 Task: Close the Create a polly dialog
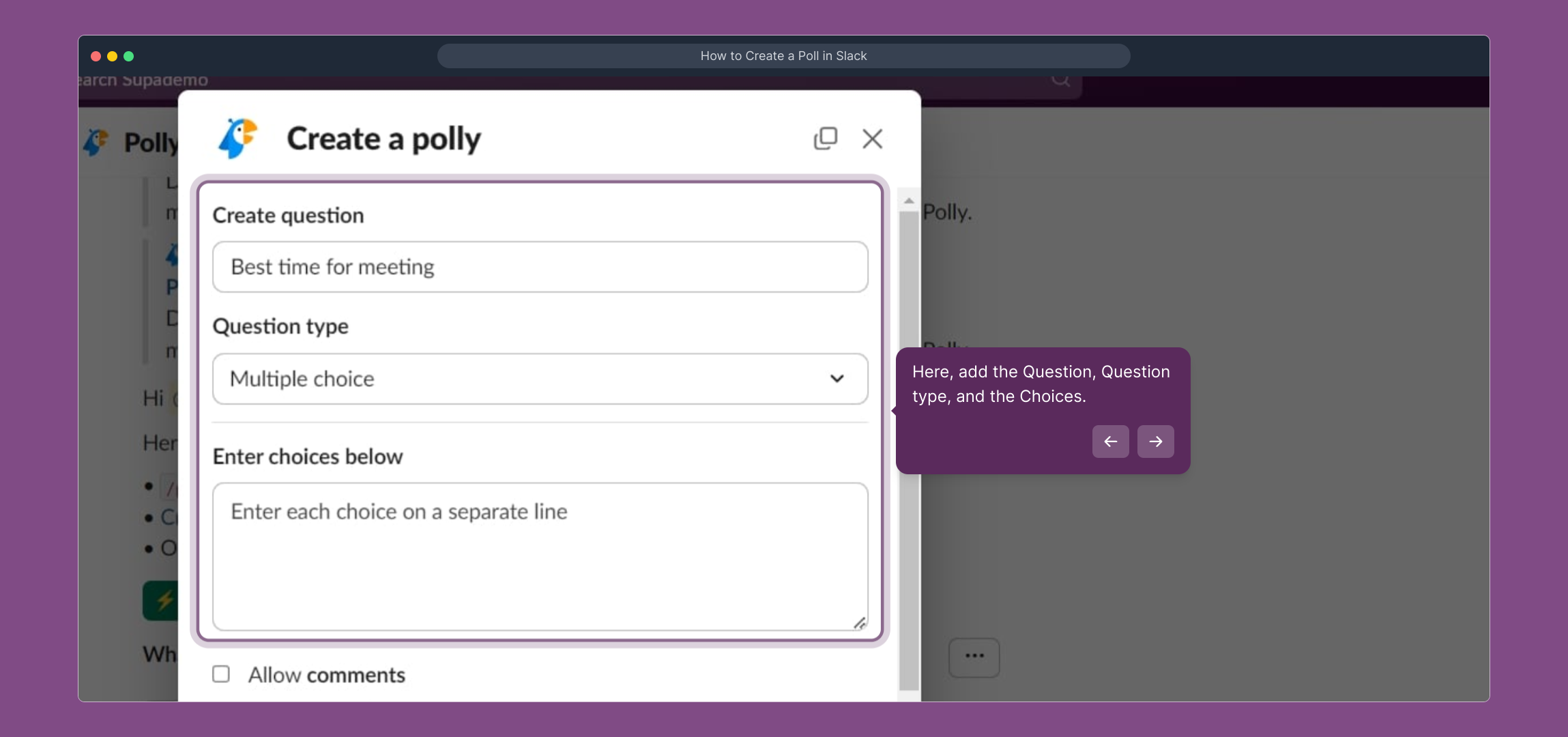(873, 139)
